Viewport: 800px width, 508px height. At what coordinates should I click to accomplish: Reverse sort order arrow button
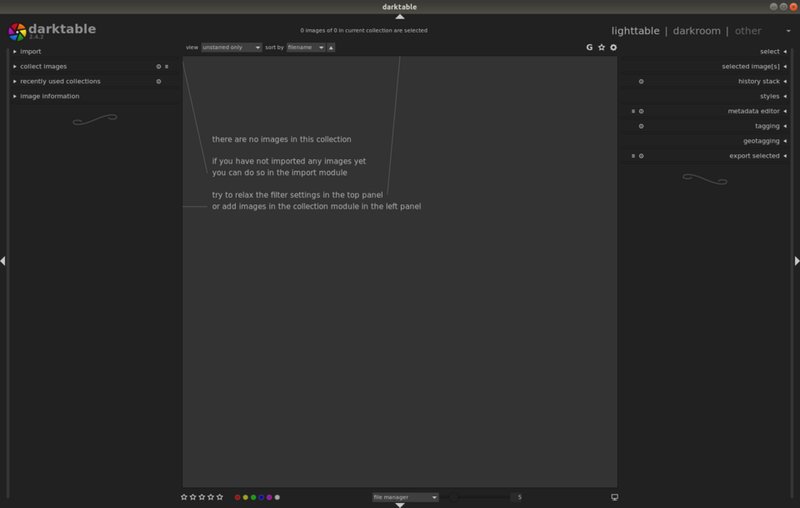point(331,47)
